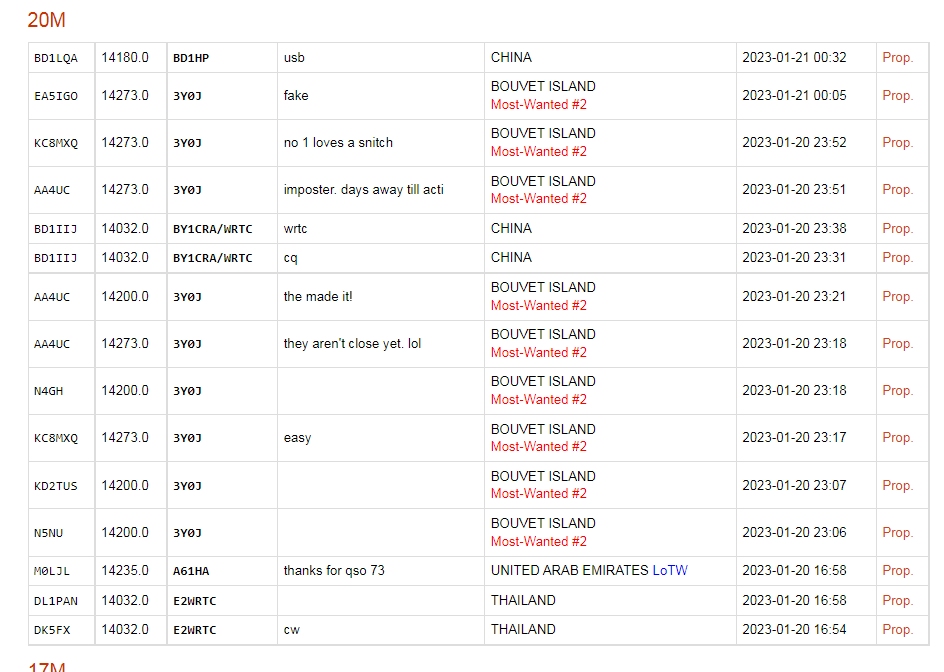Click frequency 14235.0 in M0LJL row

point(125,571)
